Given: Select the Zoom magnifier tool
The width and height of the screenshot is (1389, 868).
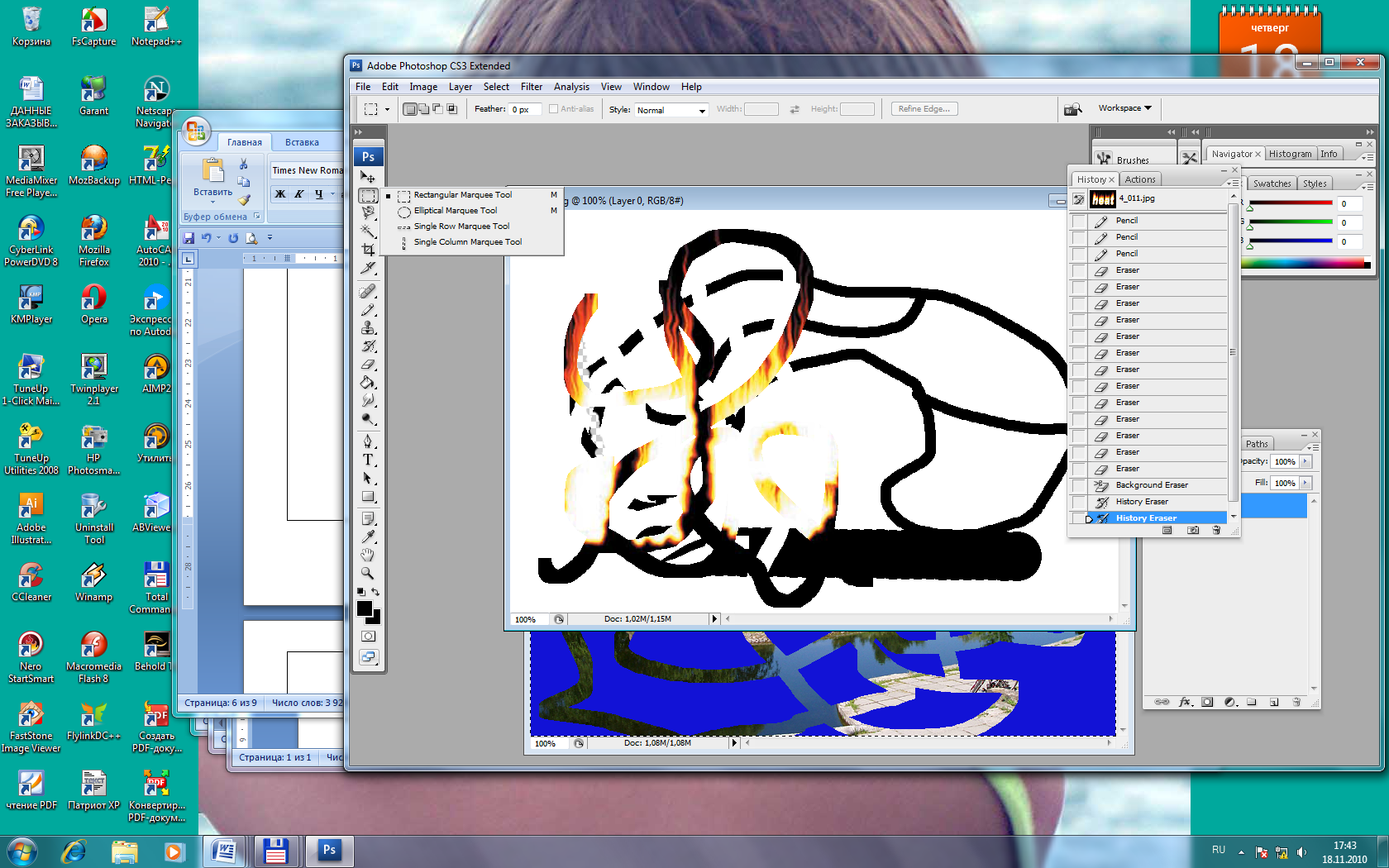Looking at the screenshot, I should pyautogui.click(x=368, y=573).
